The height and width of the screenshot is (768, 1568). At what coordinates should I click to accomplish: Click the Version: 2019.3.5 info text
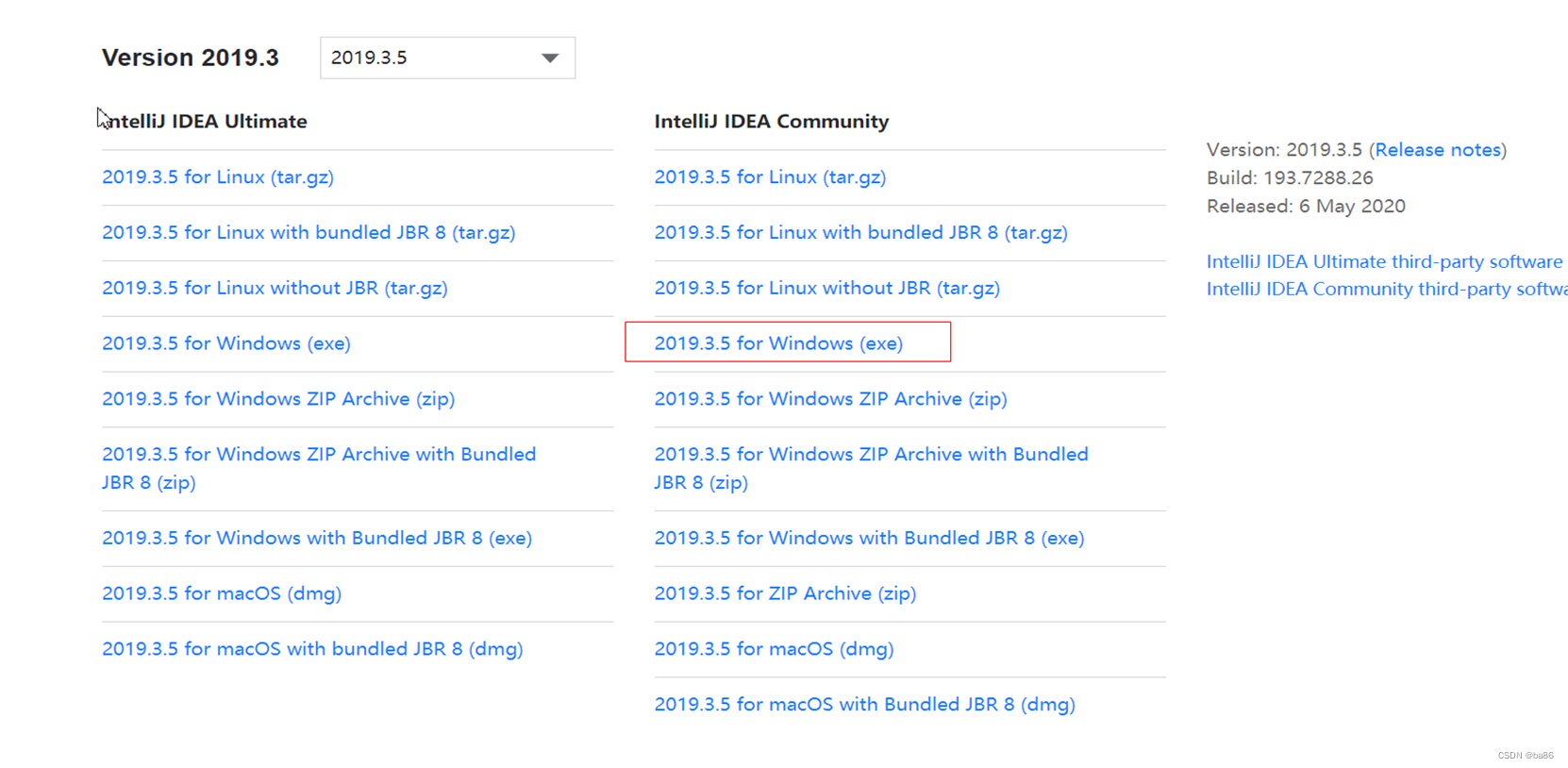[x=1284, y=150]
